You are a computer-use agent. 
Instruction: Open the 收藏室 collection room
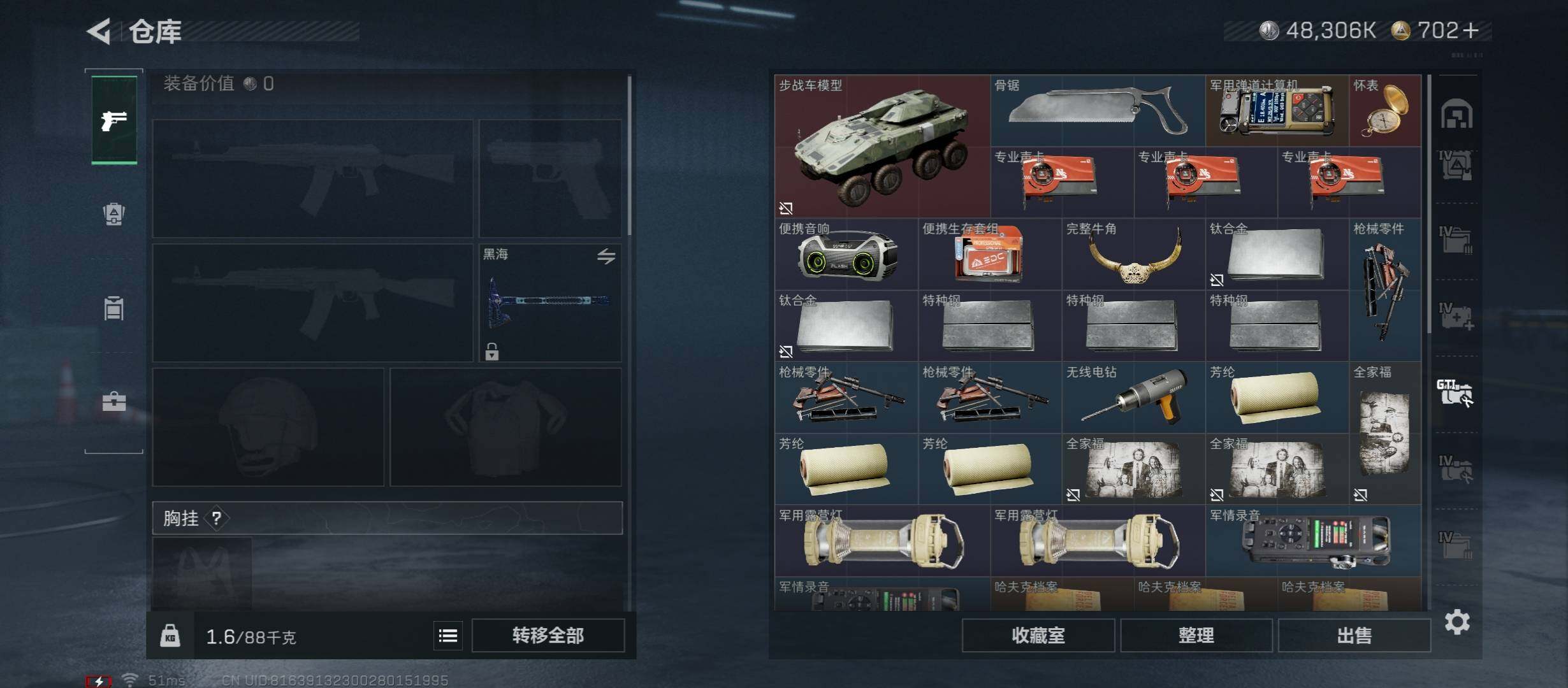(x=1038, y=635)
